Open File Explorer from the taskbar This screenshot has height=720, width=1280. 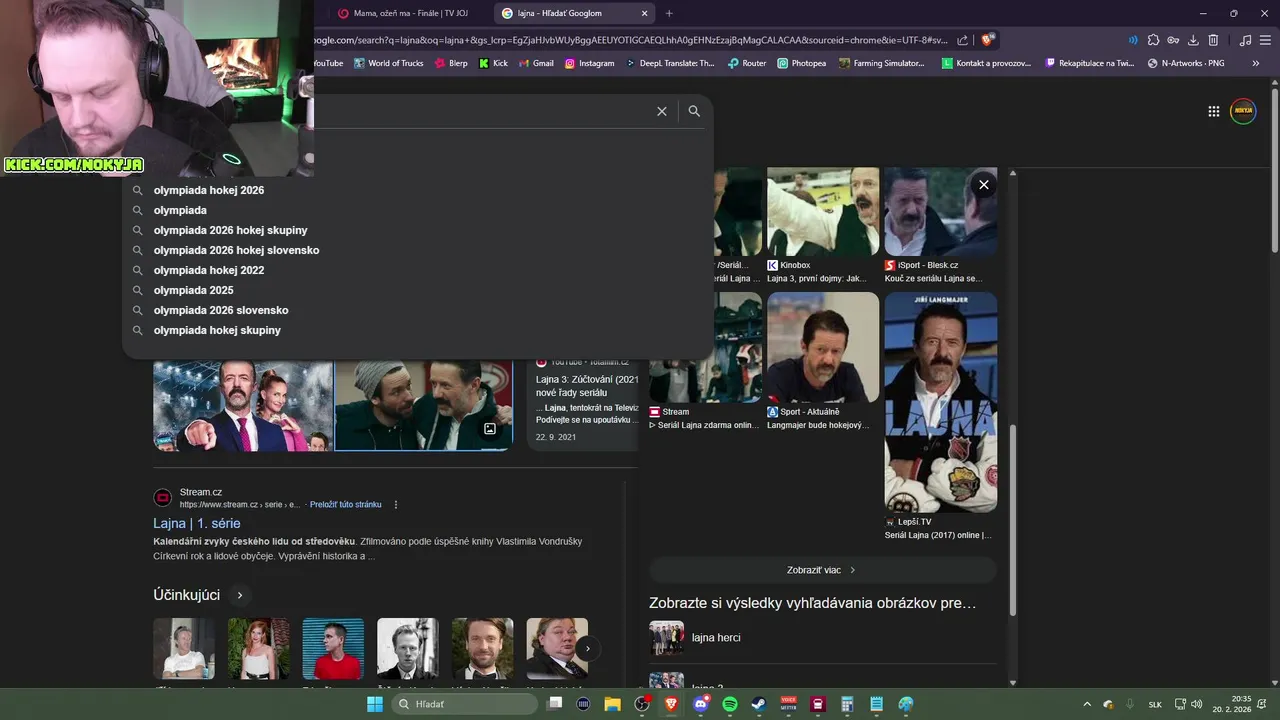click(x=612, y=704)
